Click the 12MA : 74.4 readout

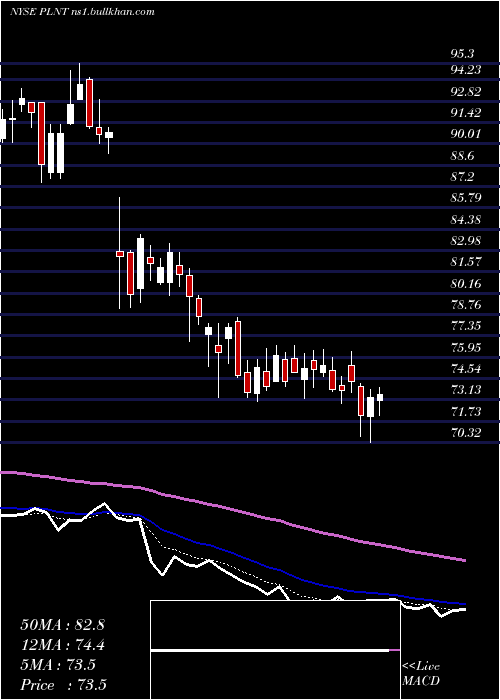click(x=63, y=645)
